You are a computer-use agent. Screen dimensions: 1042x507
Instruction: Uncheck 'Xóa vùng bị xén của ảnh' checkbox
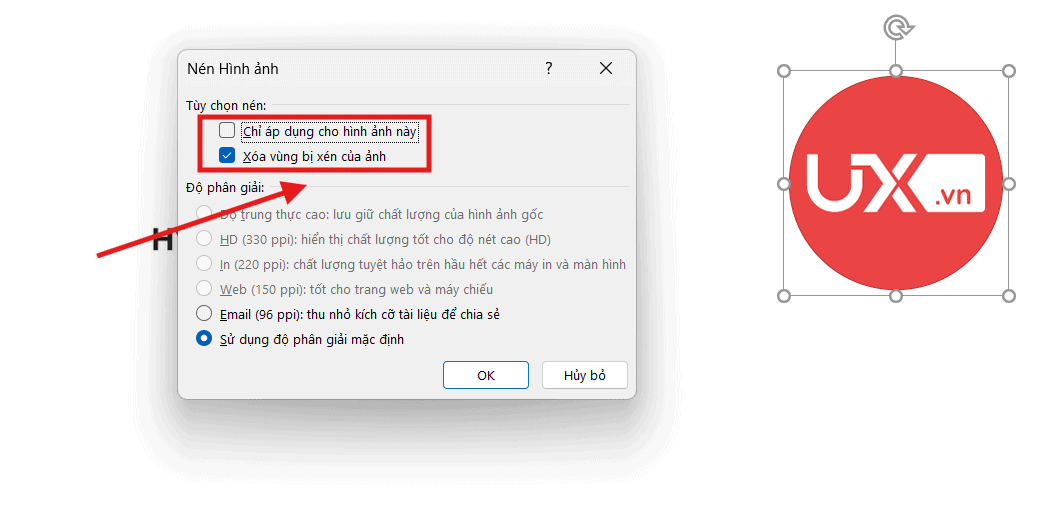pyautogui.click(x=227, y=156)
